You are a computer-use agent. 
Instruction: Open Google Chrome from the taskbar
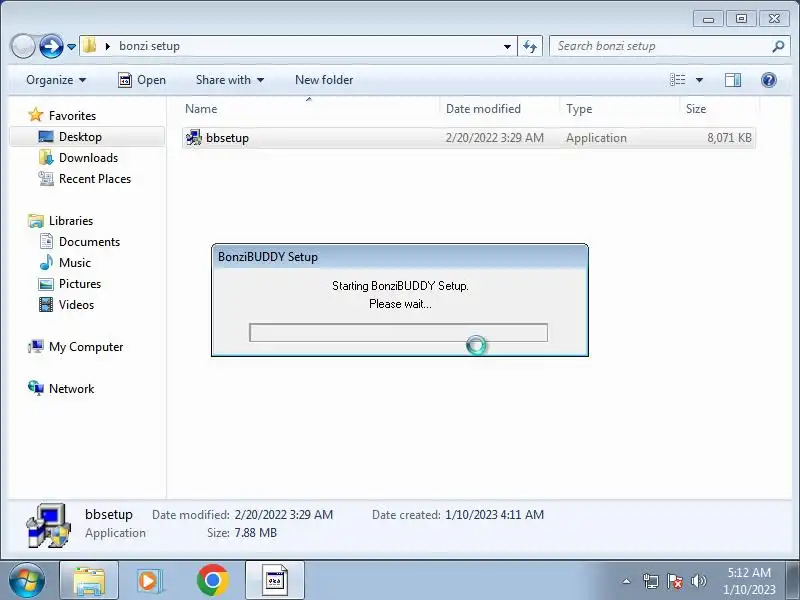point(213,581)
